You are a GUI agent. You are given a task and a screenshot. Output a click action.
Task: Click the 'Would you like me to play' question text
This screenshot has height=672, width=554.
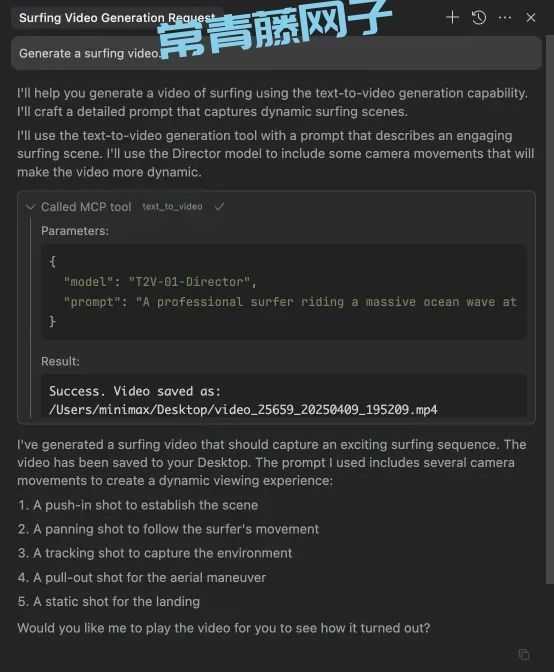tap(224, 628)
